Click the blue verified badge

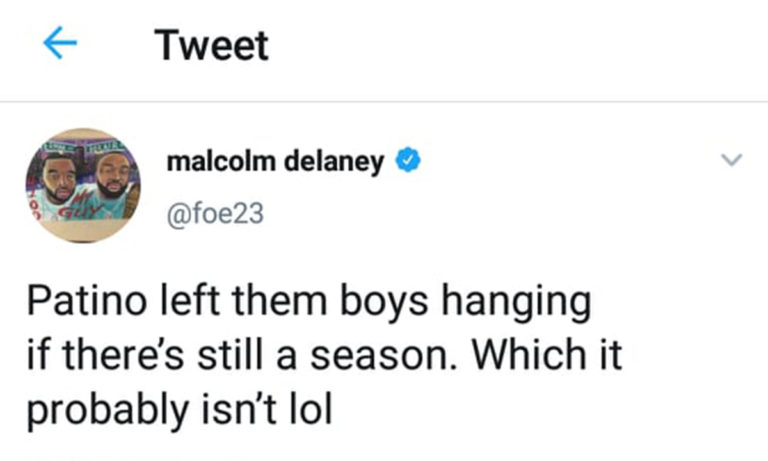[407, 160]
